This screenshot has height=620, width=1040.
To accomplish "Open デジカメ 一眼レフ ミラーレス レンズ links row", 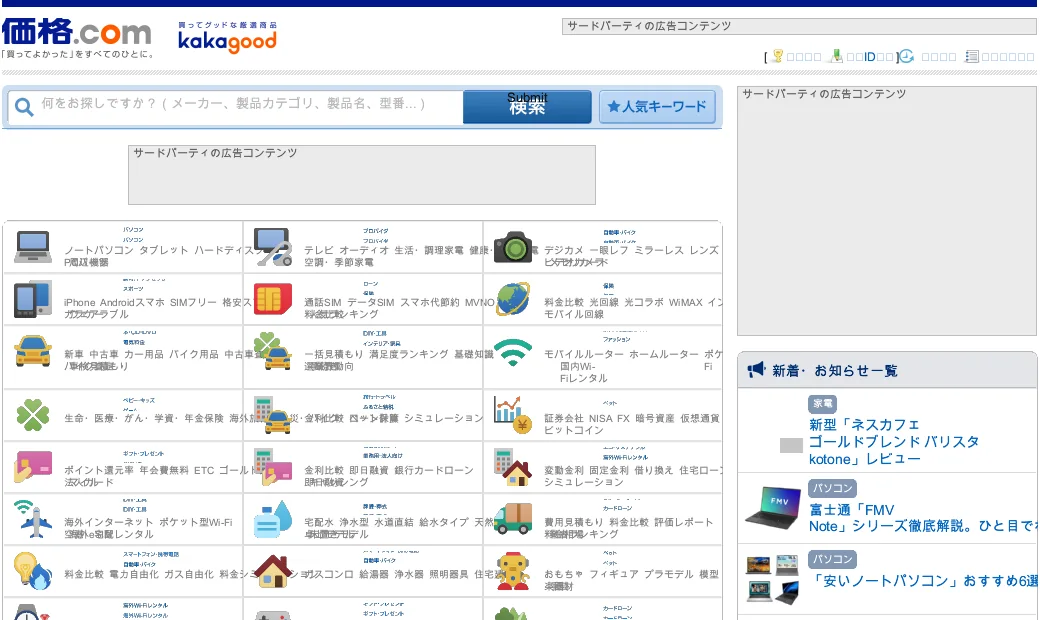I will (631, 250).
